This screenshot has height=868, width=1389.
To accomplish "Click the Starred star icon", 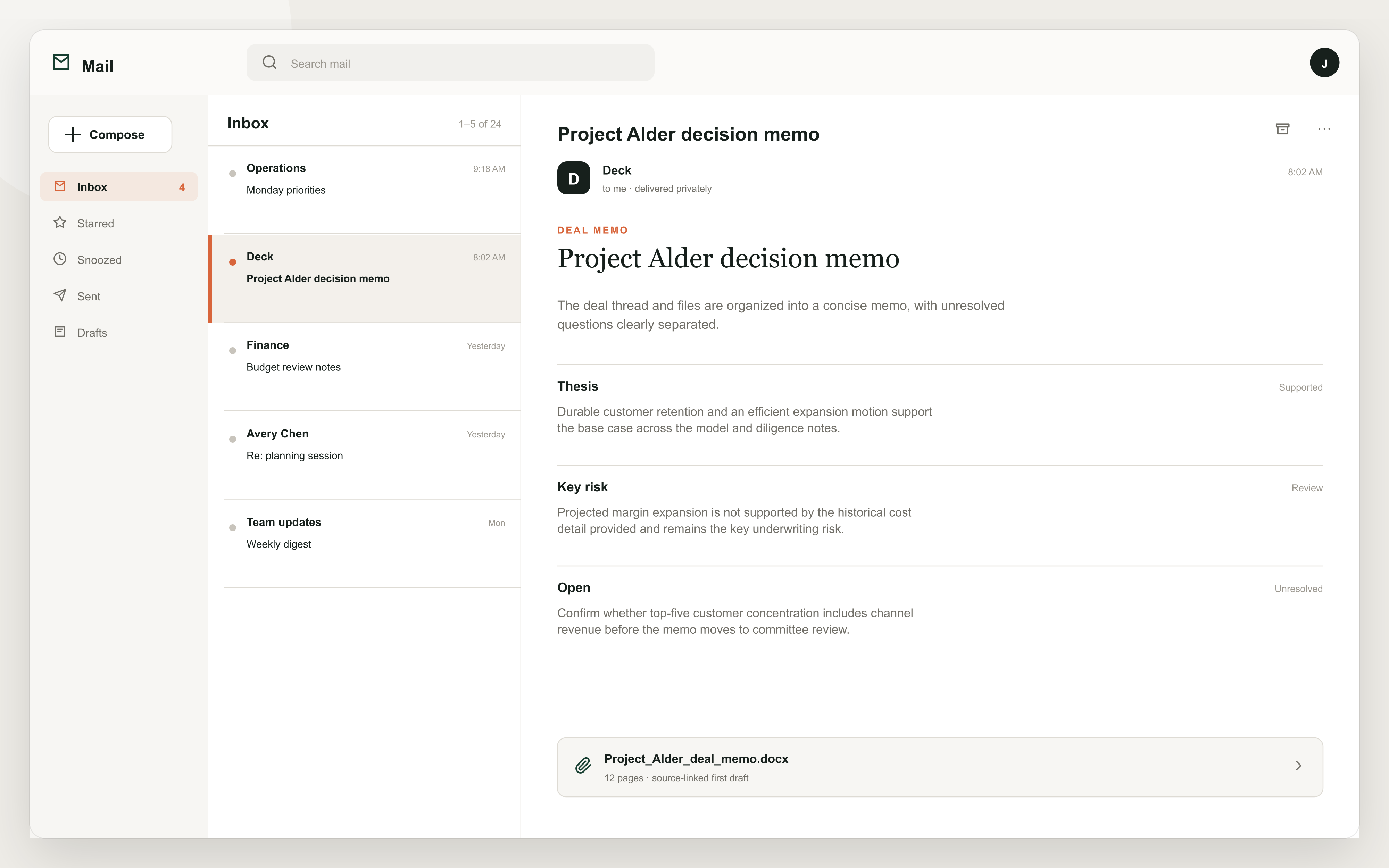I will click(60, 222).
